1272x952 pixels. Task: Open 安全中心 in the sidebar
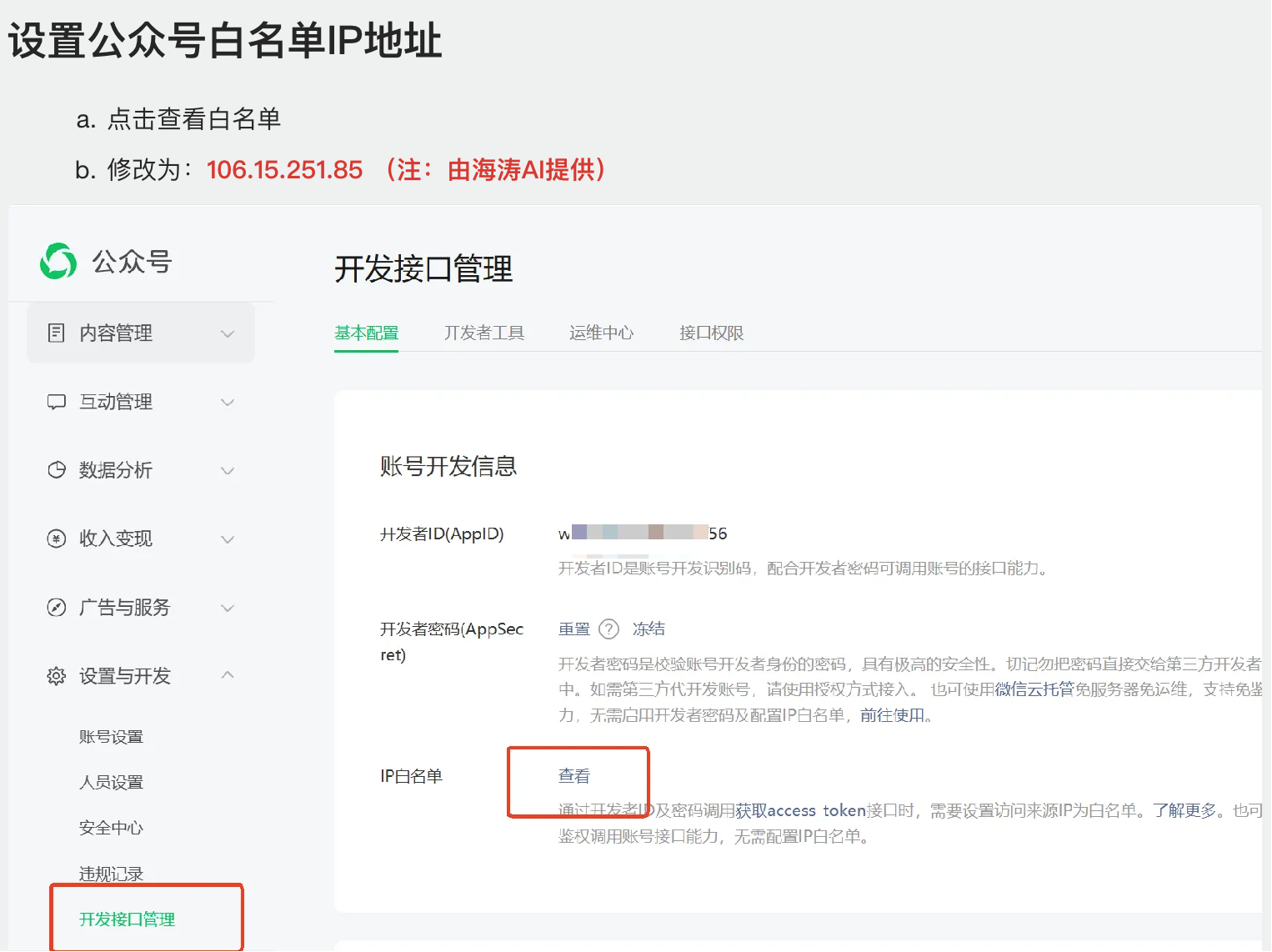click(x=111, y=827)
